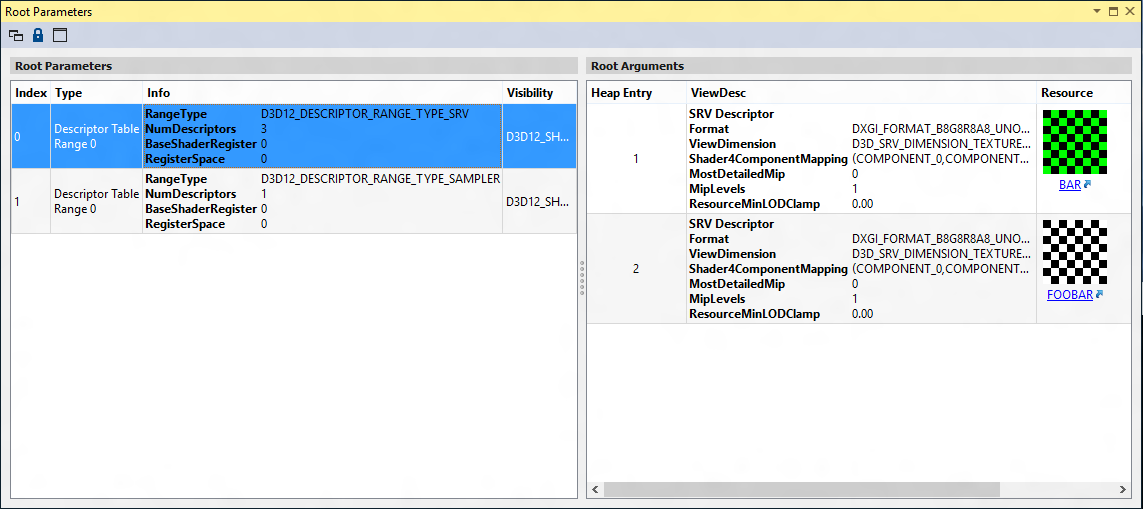The image size is (1143, 509).
Task: Click the Heap Entry column header
Action: (x=622, y=93)
